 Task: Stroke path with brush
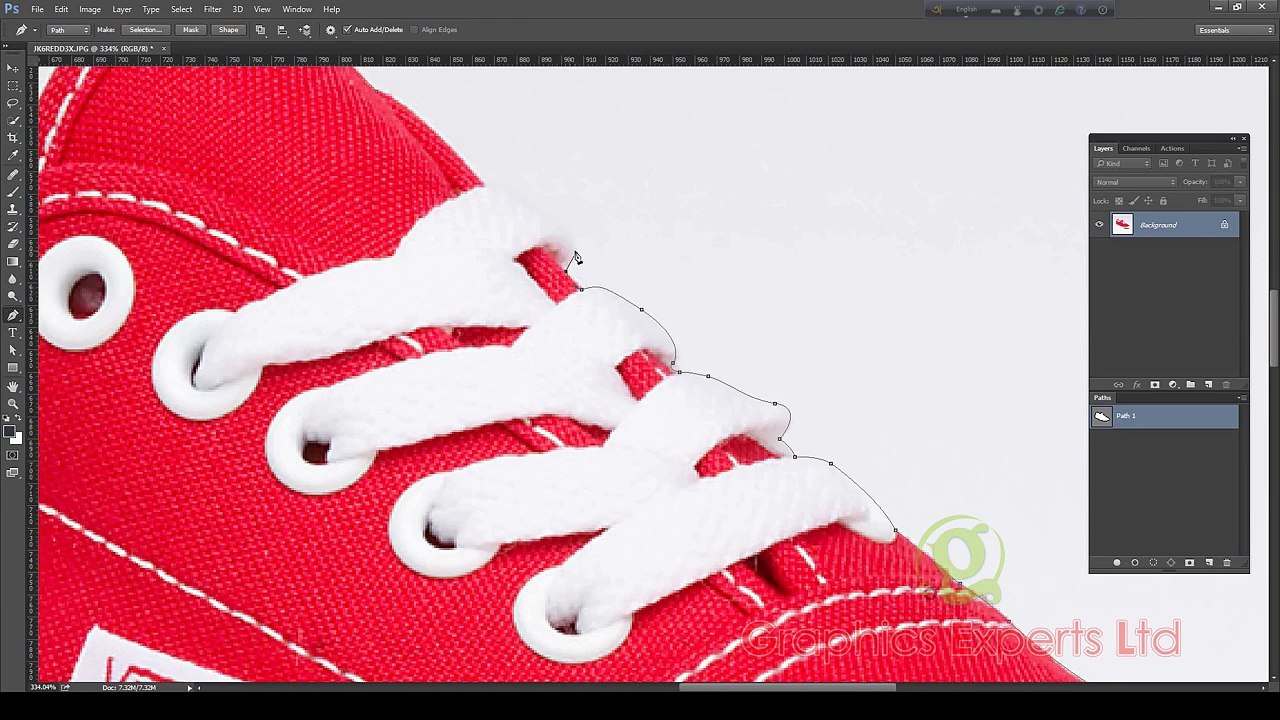(1135, 562)
